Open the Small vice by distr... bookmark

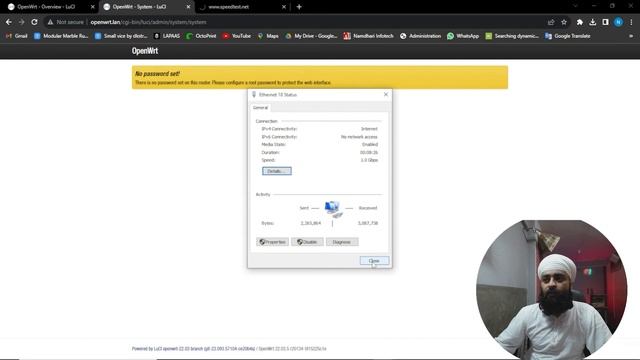[121, 36]
